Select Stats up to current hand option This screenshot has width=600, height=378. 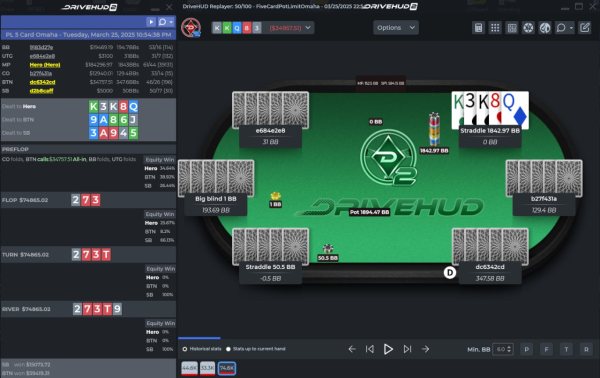pyautogui.click(x=228, y=349)
